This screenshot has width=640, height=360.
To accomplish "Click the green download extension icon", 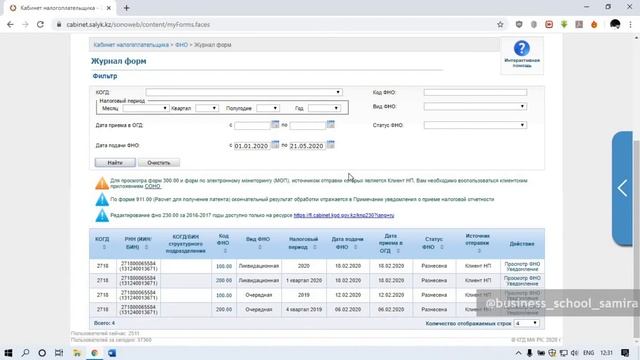I will tap(564, 24).
